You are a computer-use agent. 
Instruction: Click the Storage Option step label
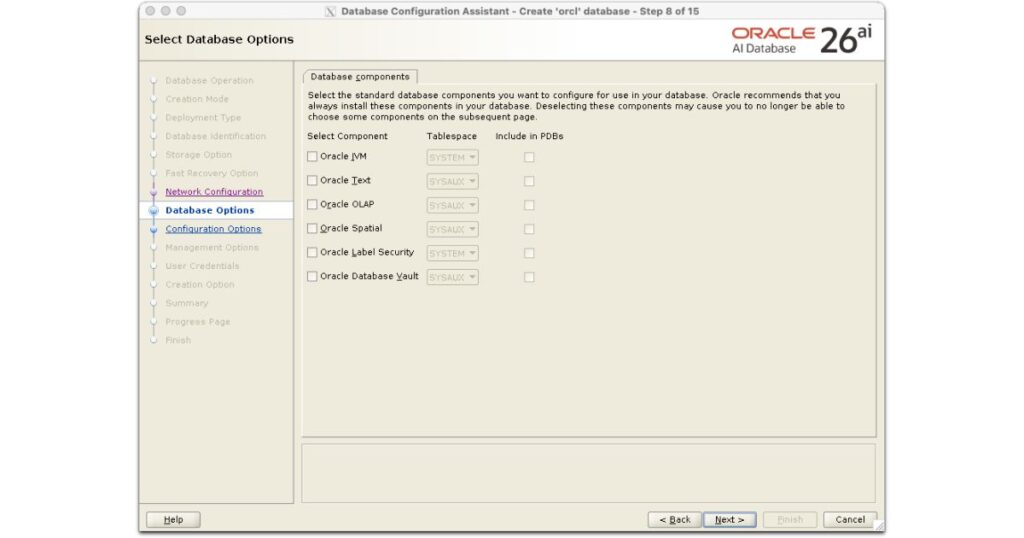(x=199, y=155)
